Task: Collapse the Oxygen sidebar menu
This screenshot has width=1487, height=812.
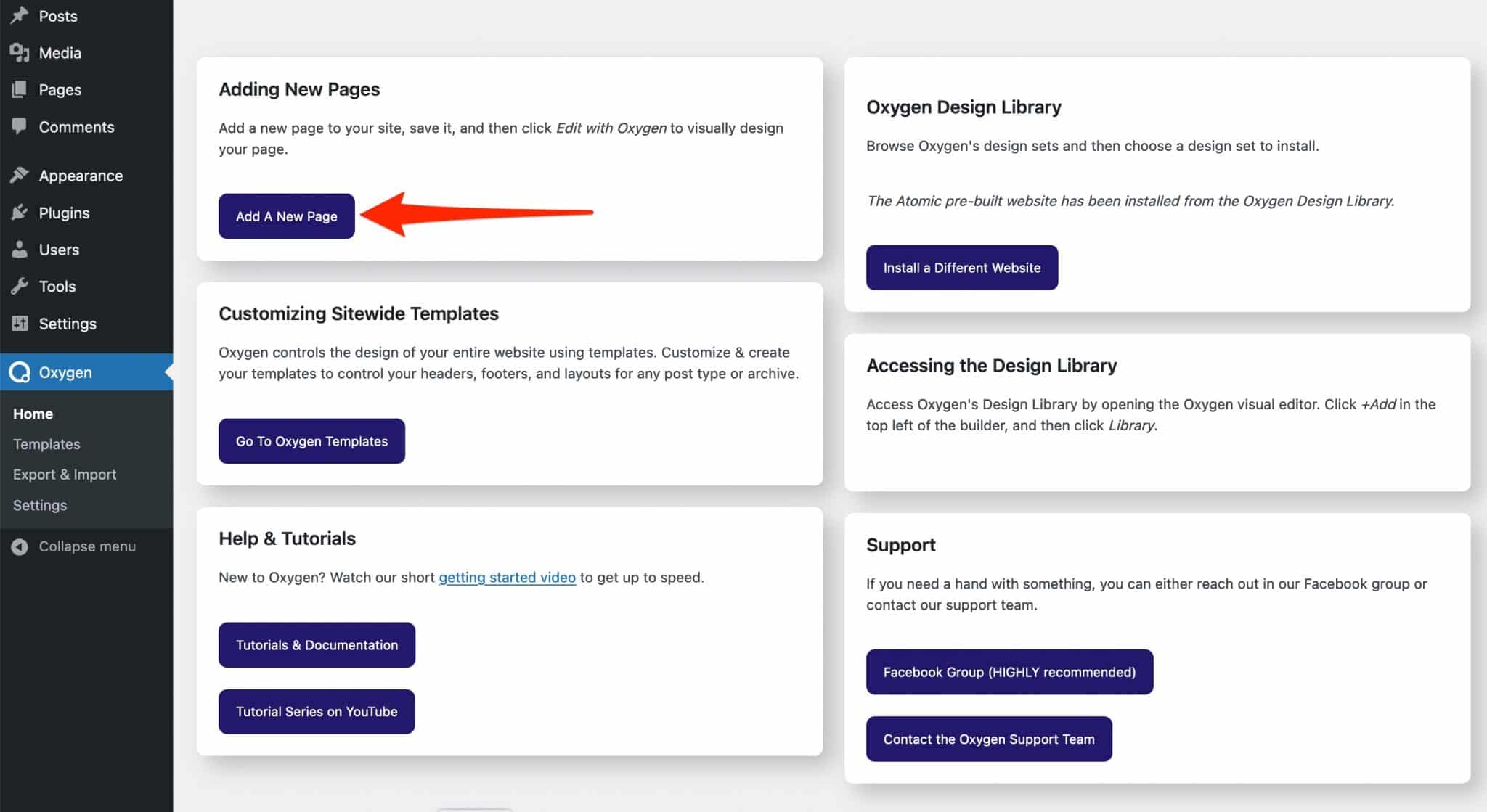Action: [x=87, y=546]
